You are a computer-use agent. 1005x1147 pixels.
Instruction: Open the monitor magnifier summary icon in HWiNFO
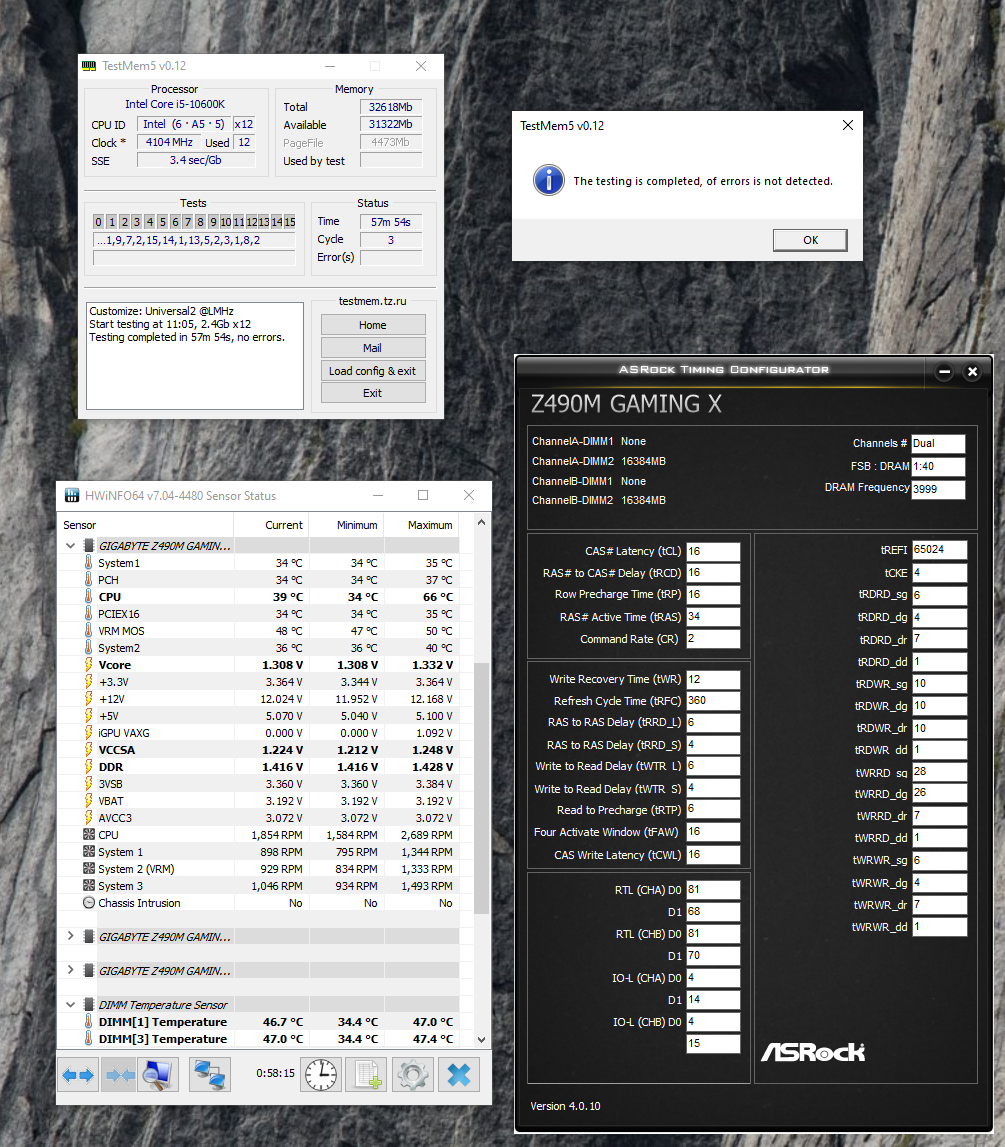158,1075
